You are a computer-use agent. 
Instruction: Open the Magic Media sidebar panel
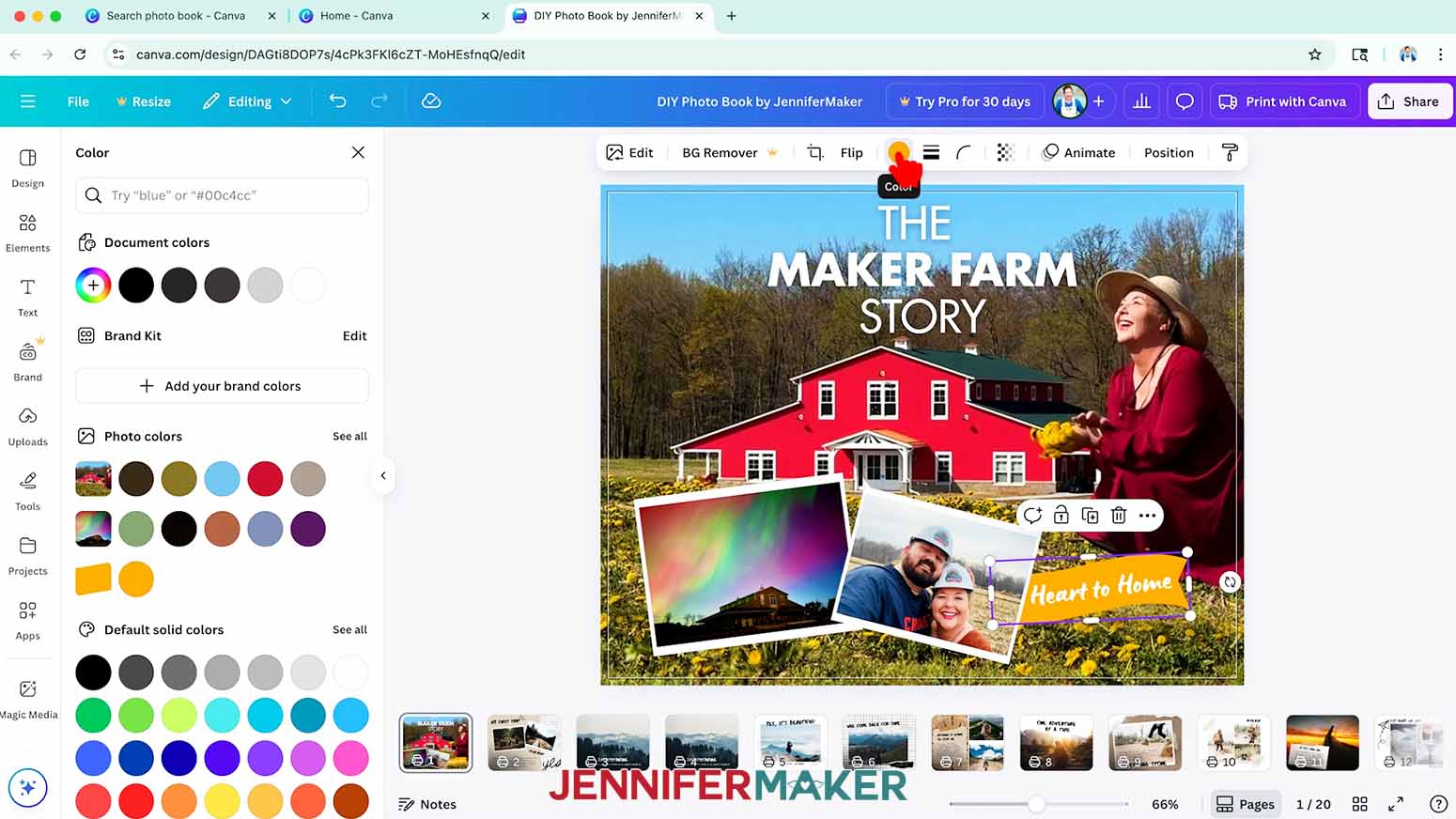(28, 700)
